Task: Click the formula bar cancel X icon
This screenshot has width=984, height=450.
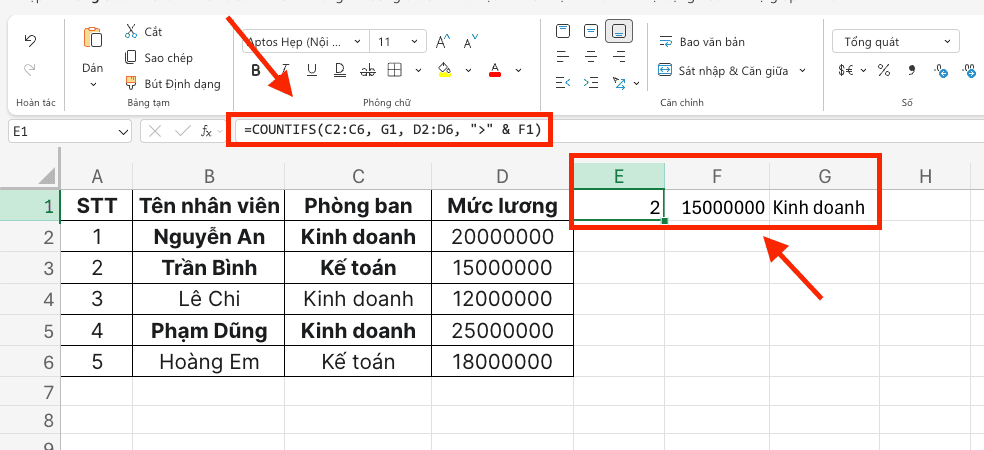Action: (155, 131)
